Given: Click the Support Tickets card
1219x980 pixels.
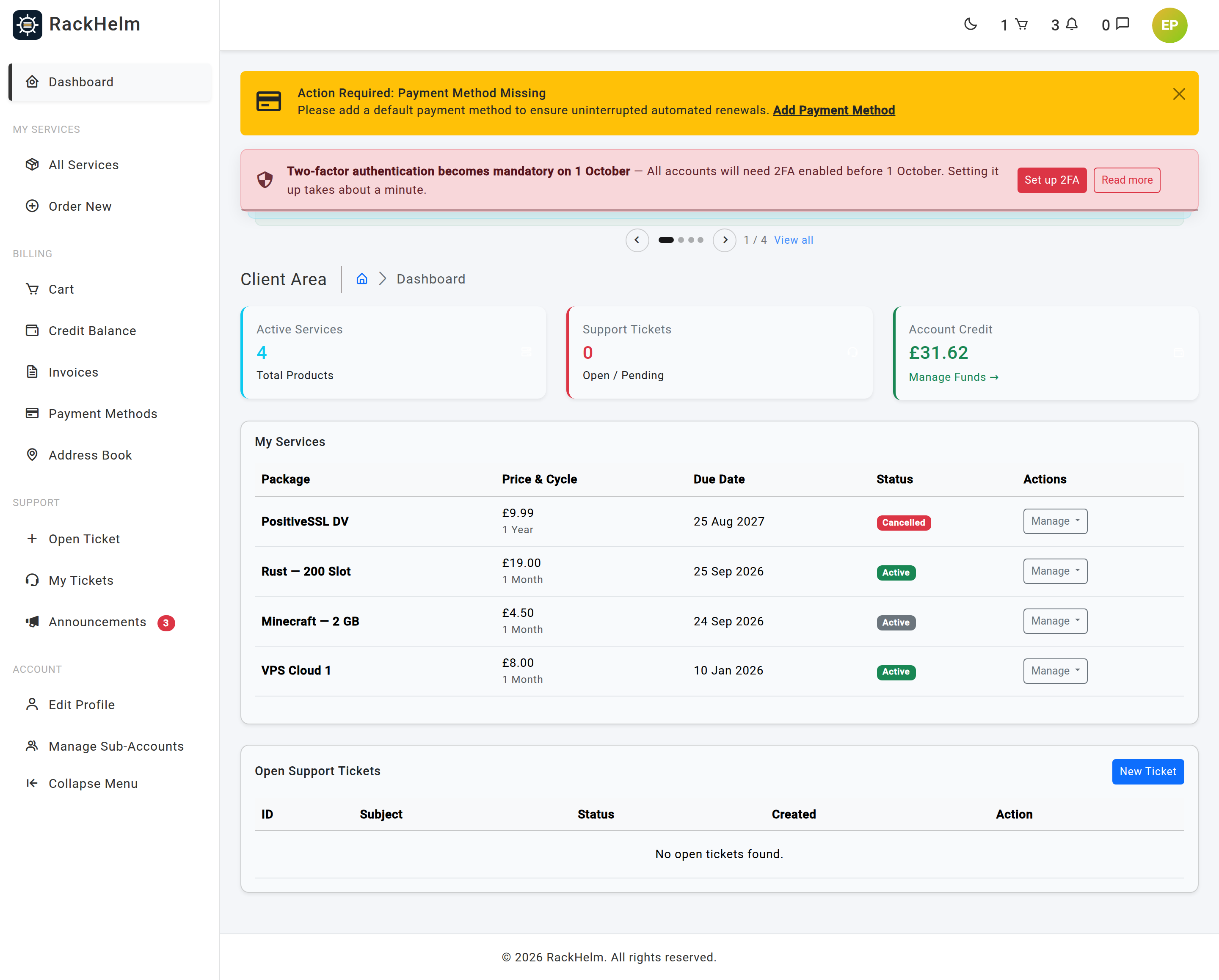Looking at the screenshot, I should (719, 352).
